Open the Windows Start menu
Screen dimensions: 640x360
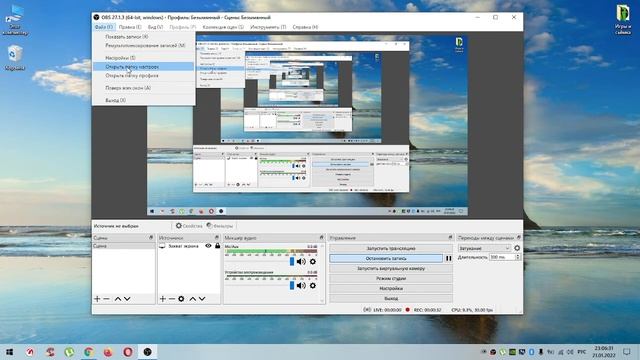[x=9, y=352]
